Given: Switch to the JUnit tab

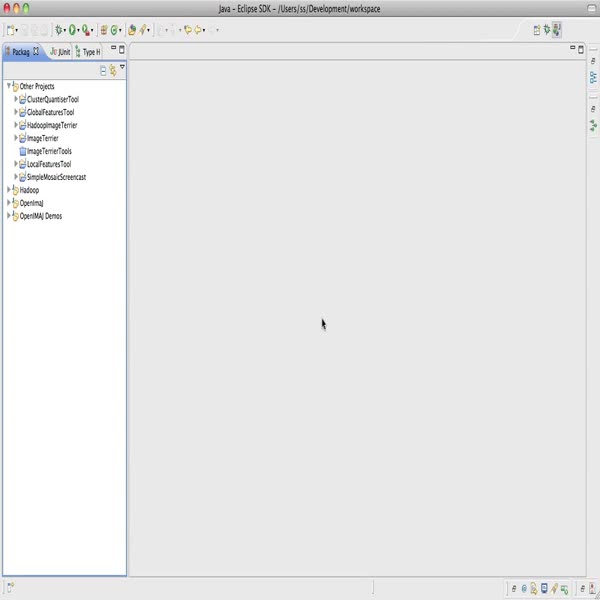Looking at the screenshot, I should click(59, 51).
